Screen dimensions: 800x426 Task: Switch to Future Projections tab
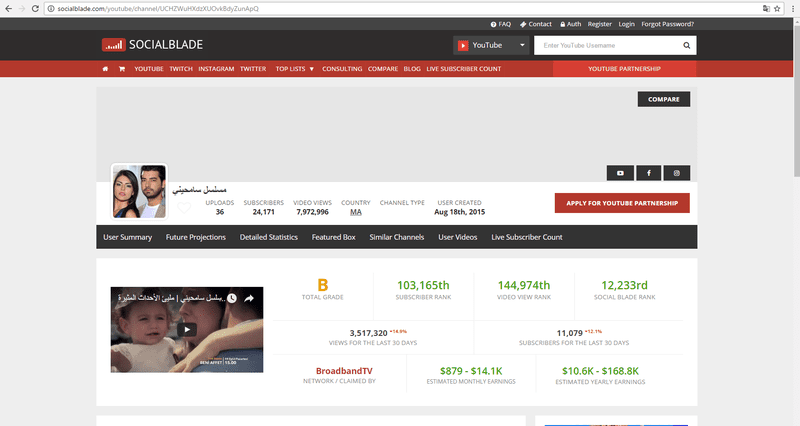pos(195,237)
